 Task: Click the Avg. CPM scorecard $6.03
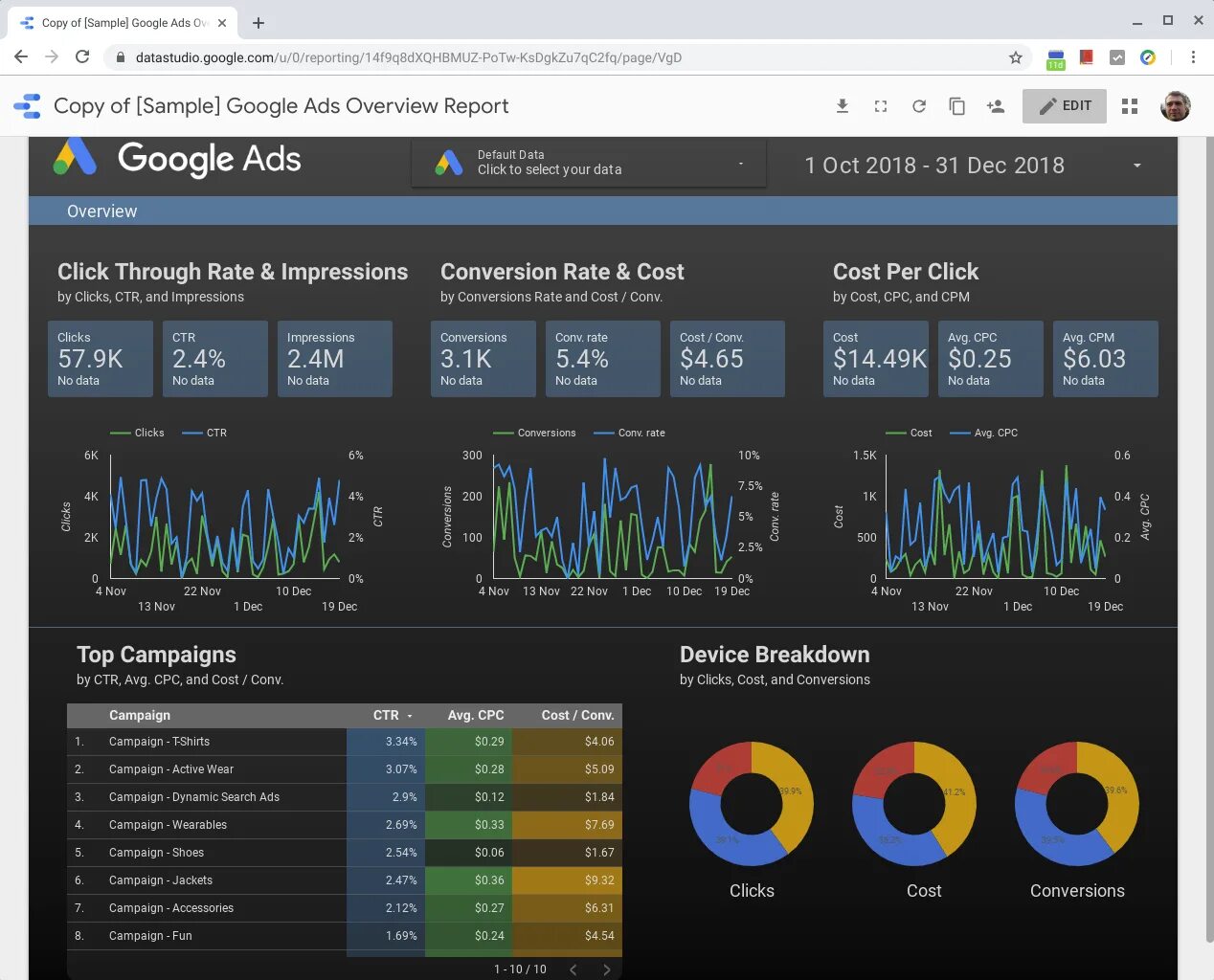click(x=1106, y=359)
